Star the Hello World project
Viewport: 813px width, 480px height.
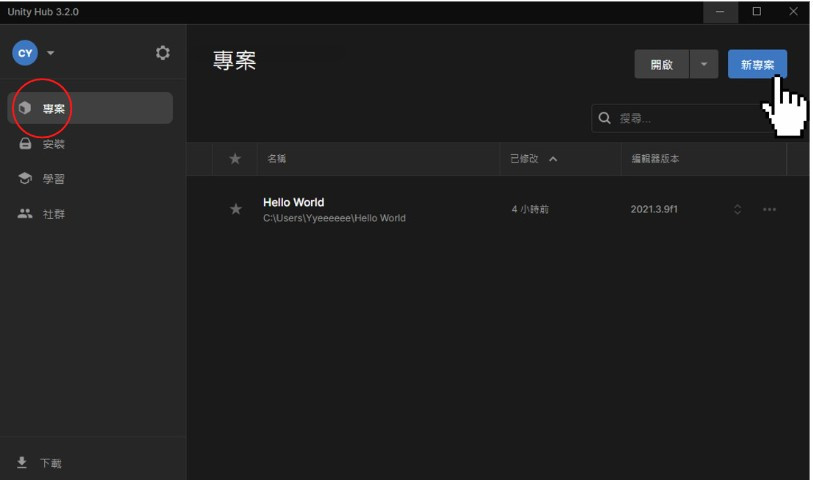coord(235,209)
